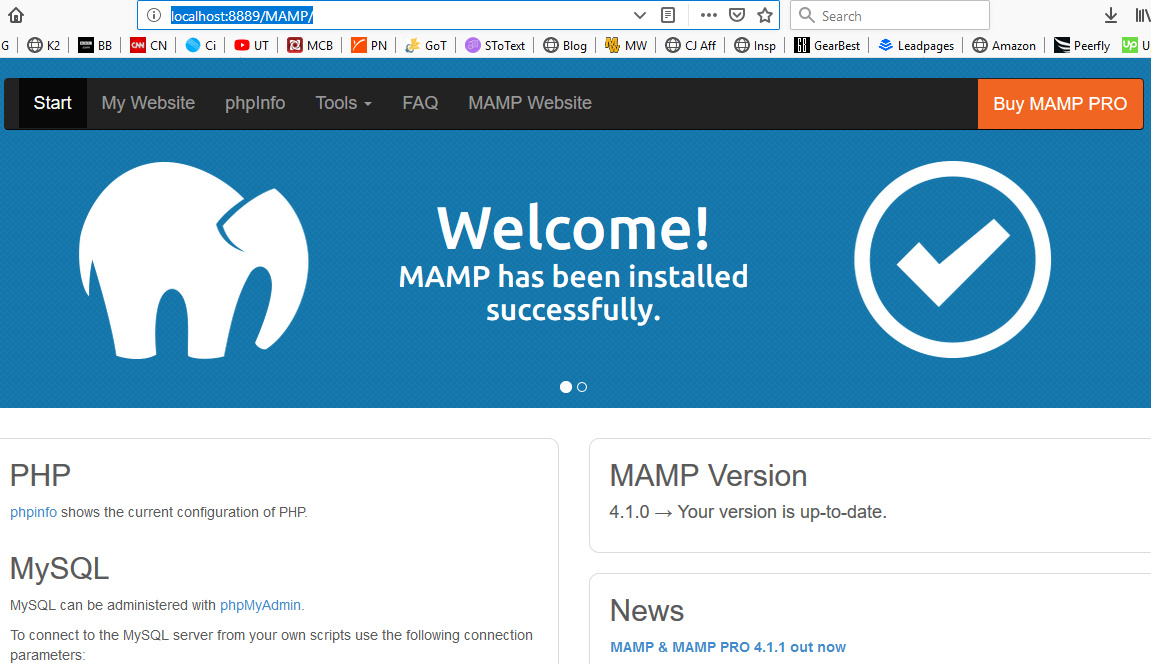1151x664 pixels.
Task: Click the Welcome! banner heading
Action: point(573,228)
